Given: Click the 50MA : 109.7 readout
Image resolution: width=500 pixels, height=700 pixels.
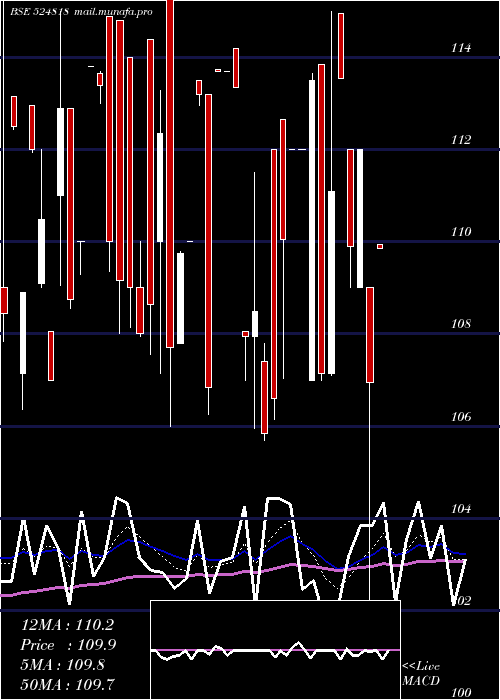Looking at the screenshot, I should coord(67,684).
